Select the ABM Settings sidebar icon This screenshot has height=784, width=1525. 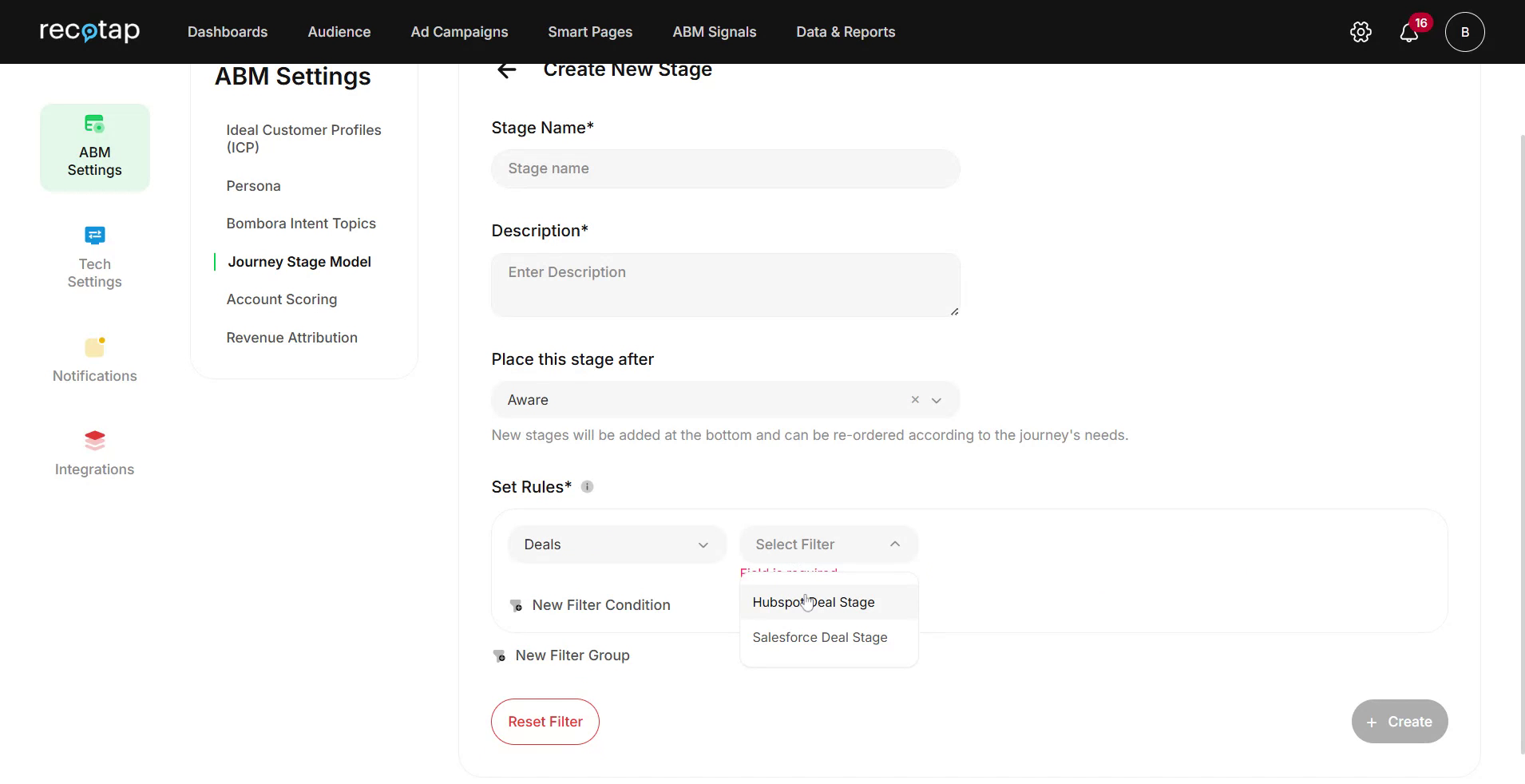pyautogui.click(x=94, y=147)
